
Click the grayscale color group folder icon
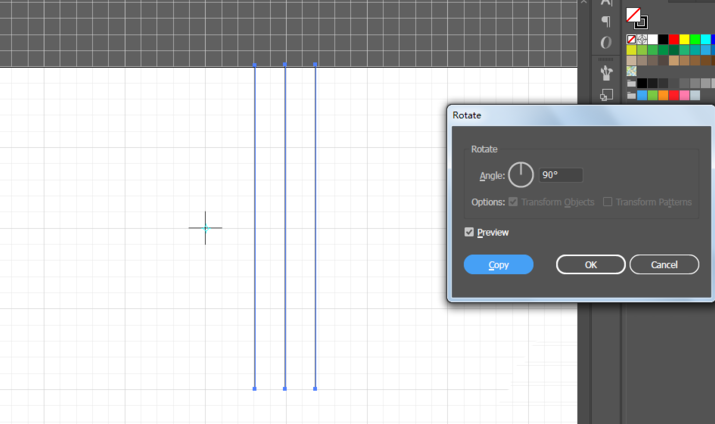coord(631,83)
